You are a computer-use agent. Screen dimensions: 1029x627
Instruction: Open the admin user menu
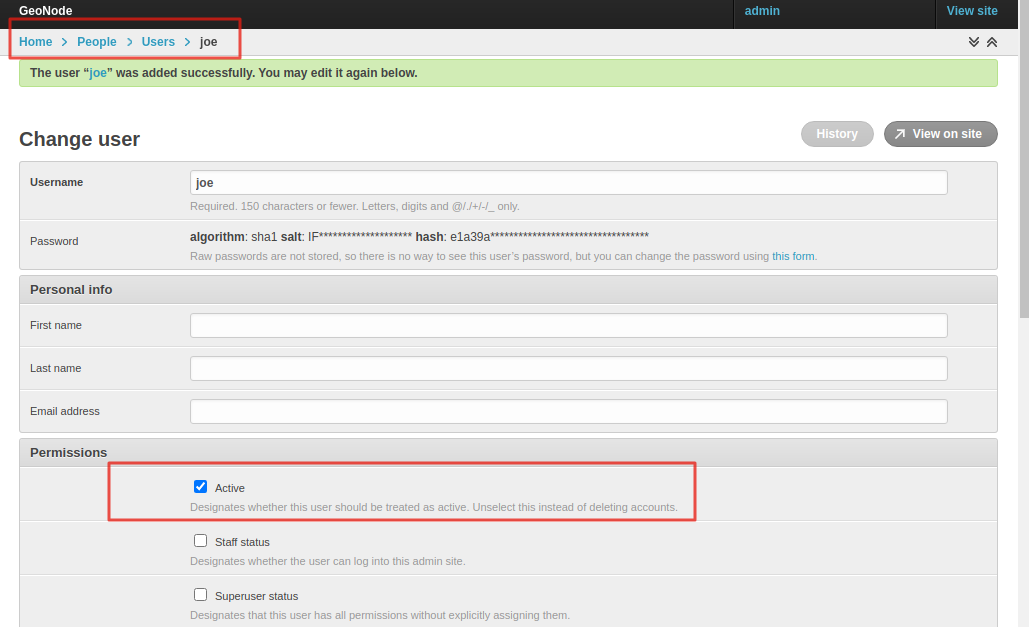762,11
